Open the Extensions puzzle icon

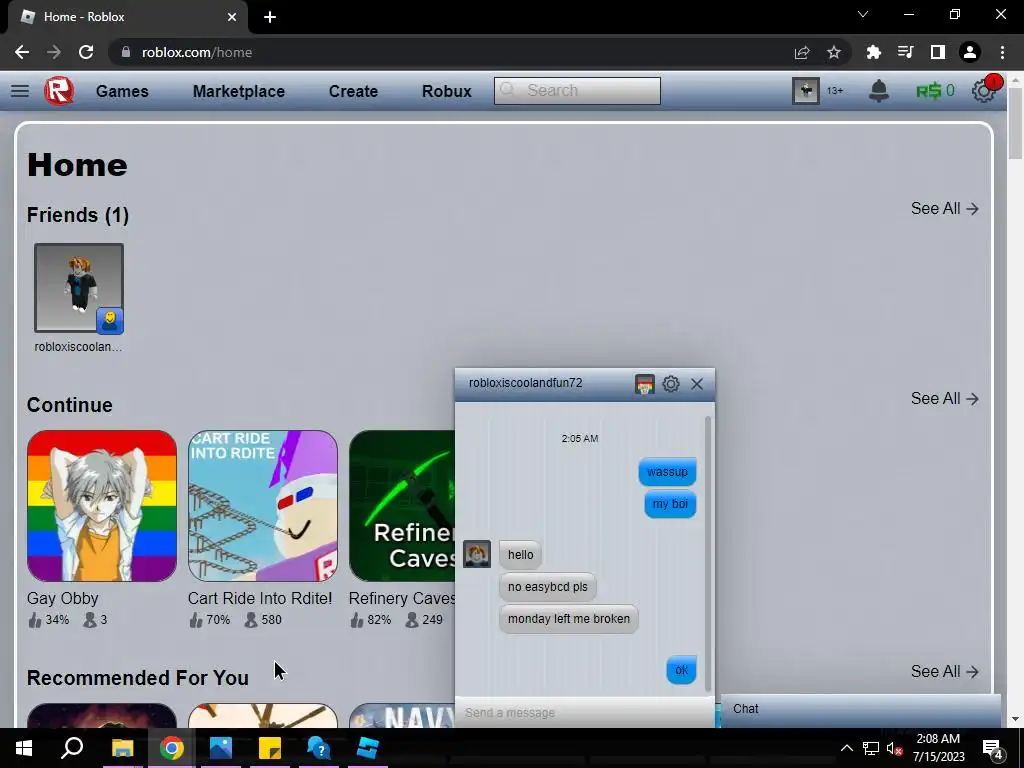coord(873,52)
